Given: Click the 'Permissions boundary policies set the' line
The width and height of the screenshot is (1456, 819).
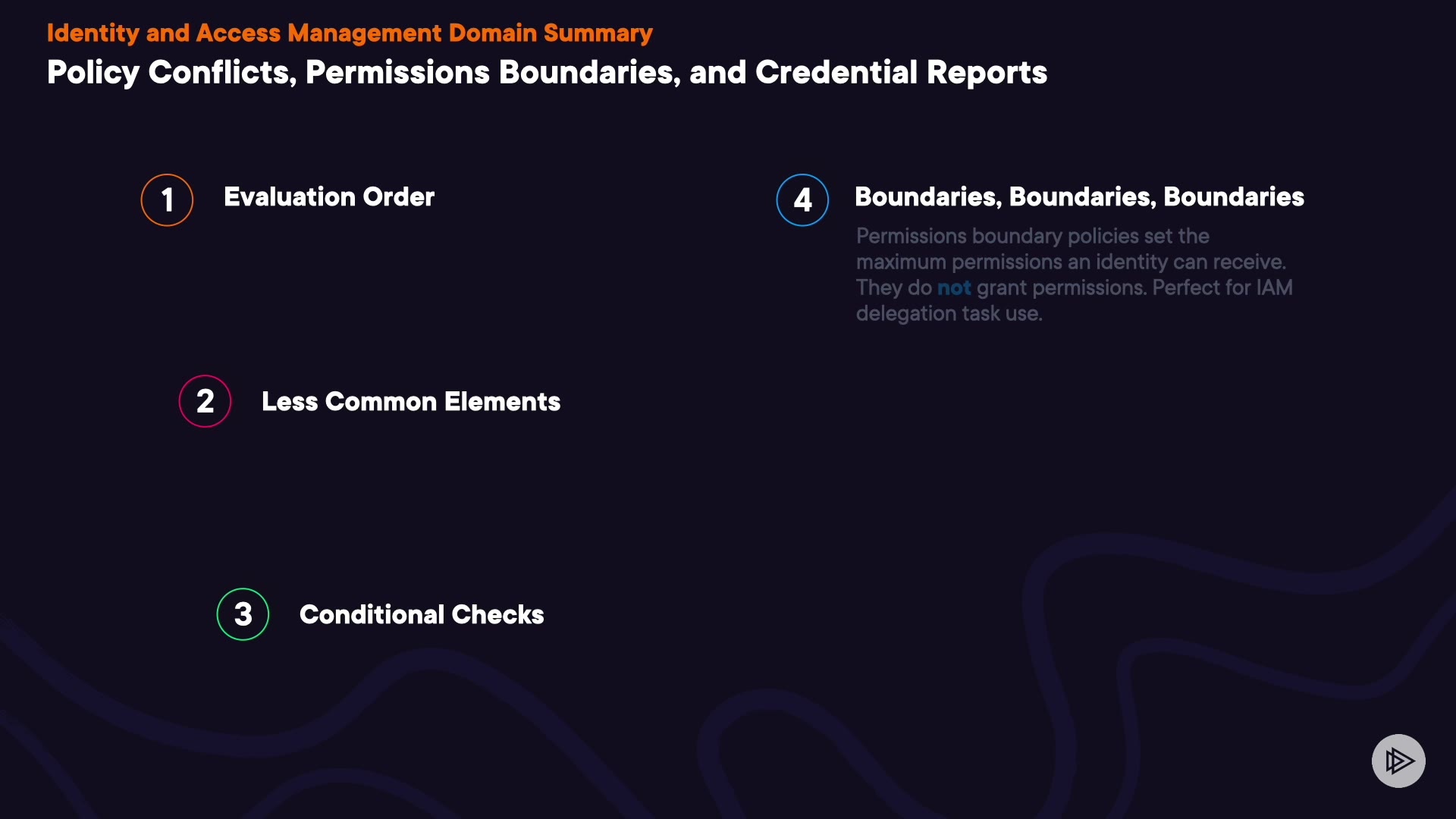Looking at the screenshot, I should click(x=1032, y=237).
